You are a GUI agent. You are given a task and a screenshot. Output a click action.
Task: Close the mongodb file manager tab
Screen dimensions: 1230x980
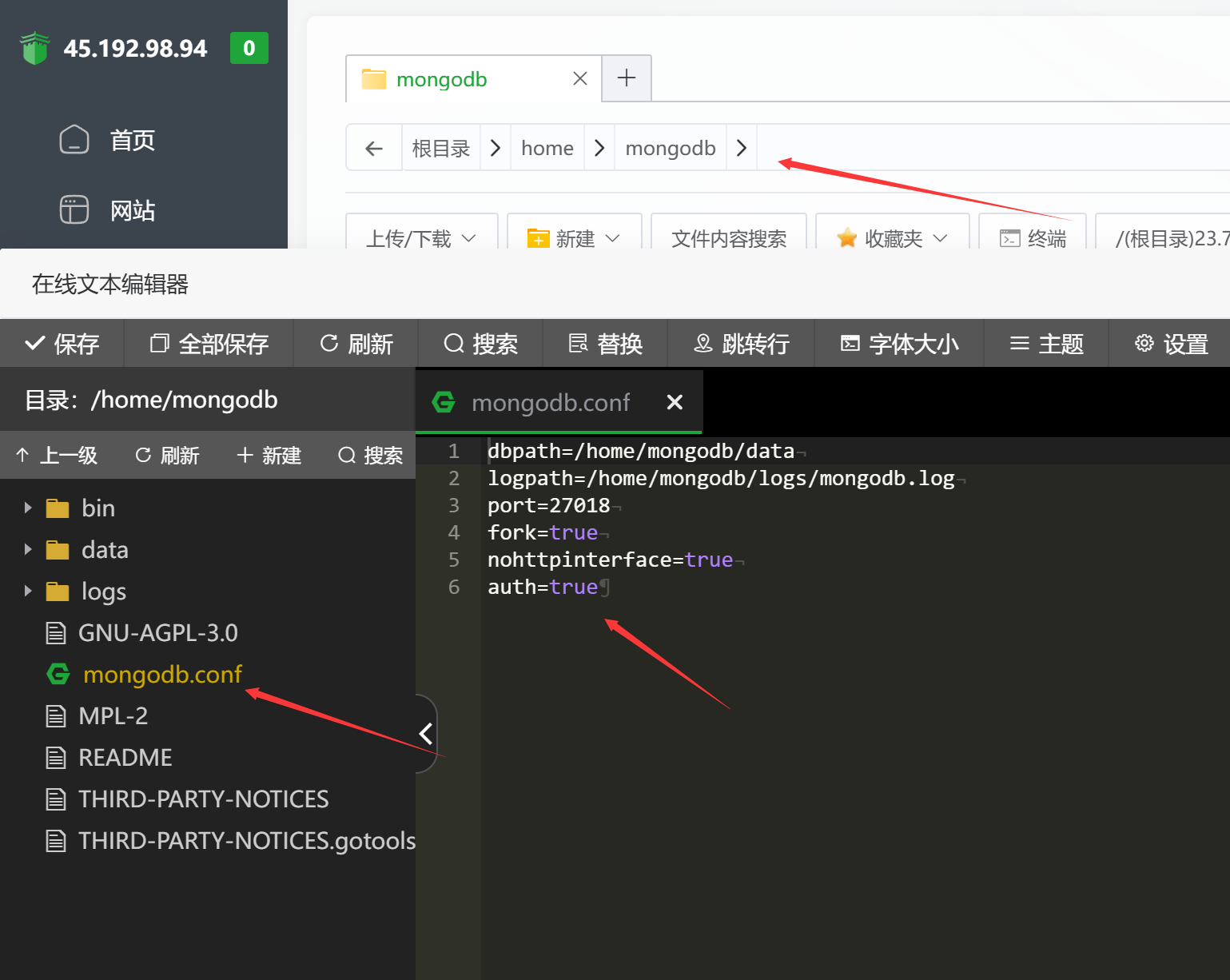click(580, 78)
